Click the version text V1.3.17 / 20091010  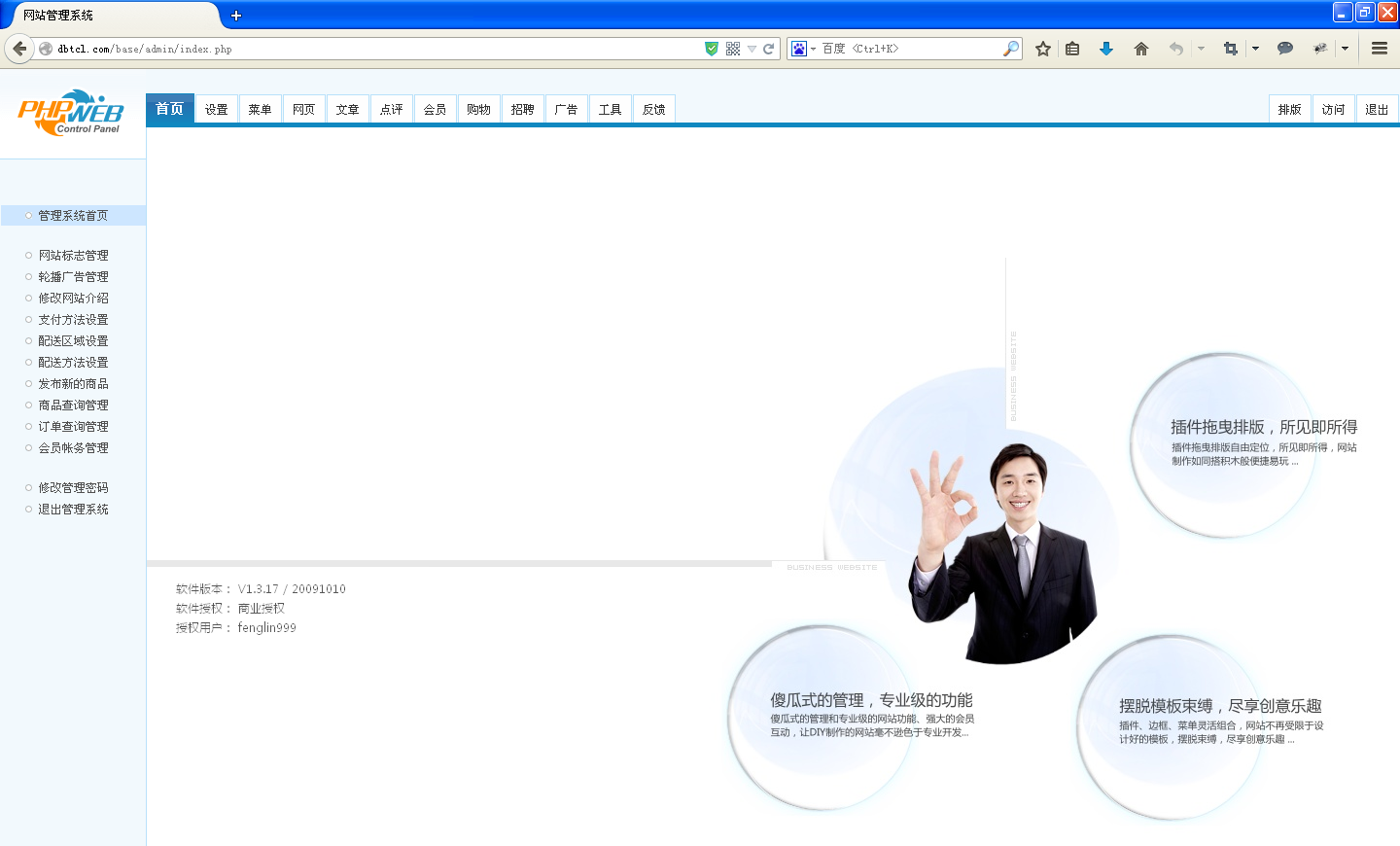(x=292, y=589)
